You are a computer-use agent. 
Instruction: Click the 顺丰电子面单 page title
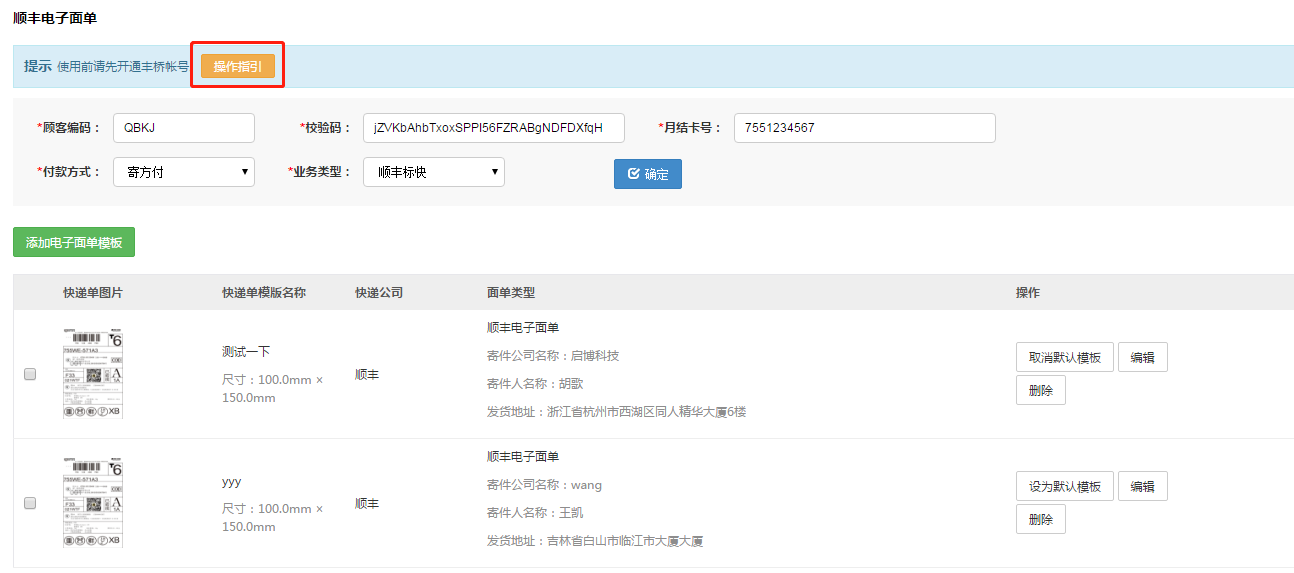pos(55,18)
